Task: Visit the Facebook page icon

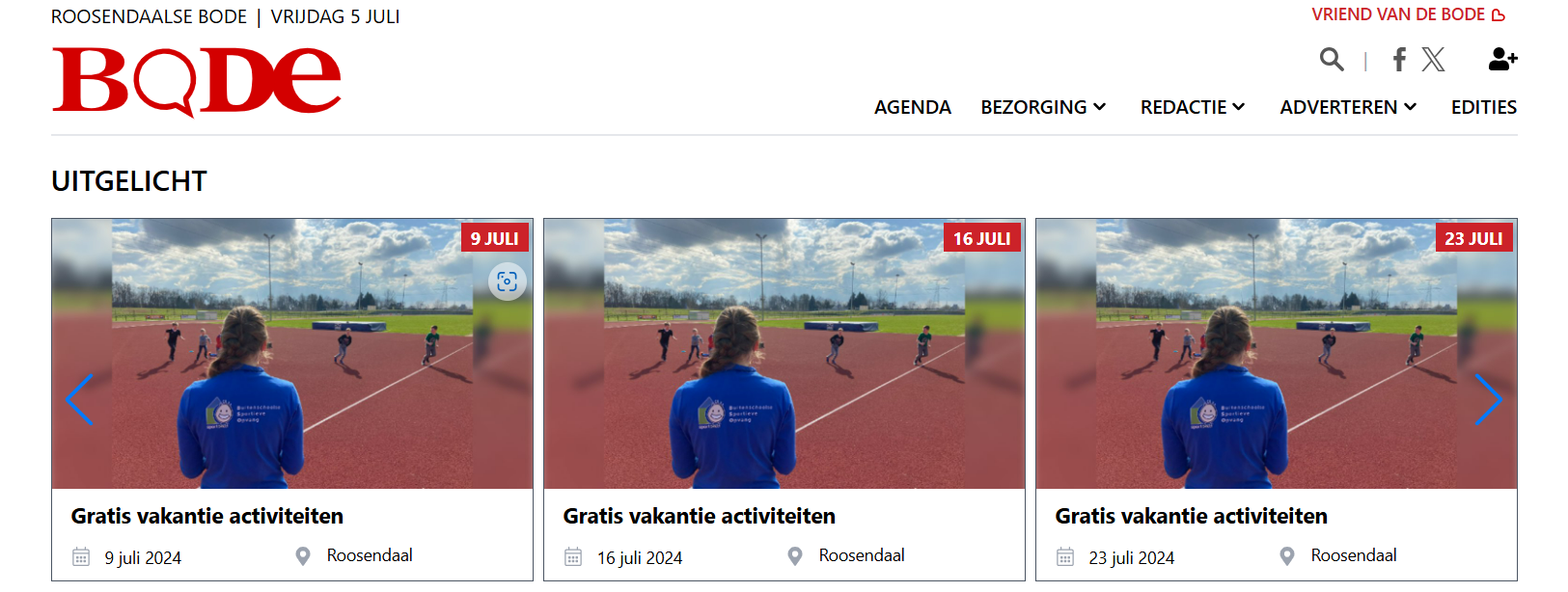Action: click(1399, 60)
